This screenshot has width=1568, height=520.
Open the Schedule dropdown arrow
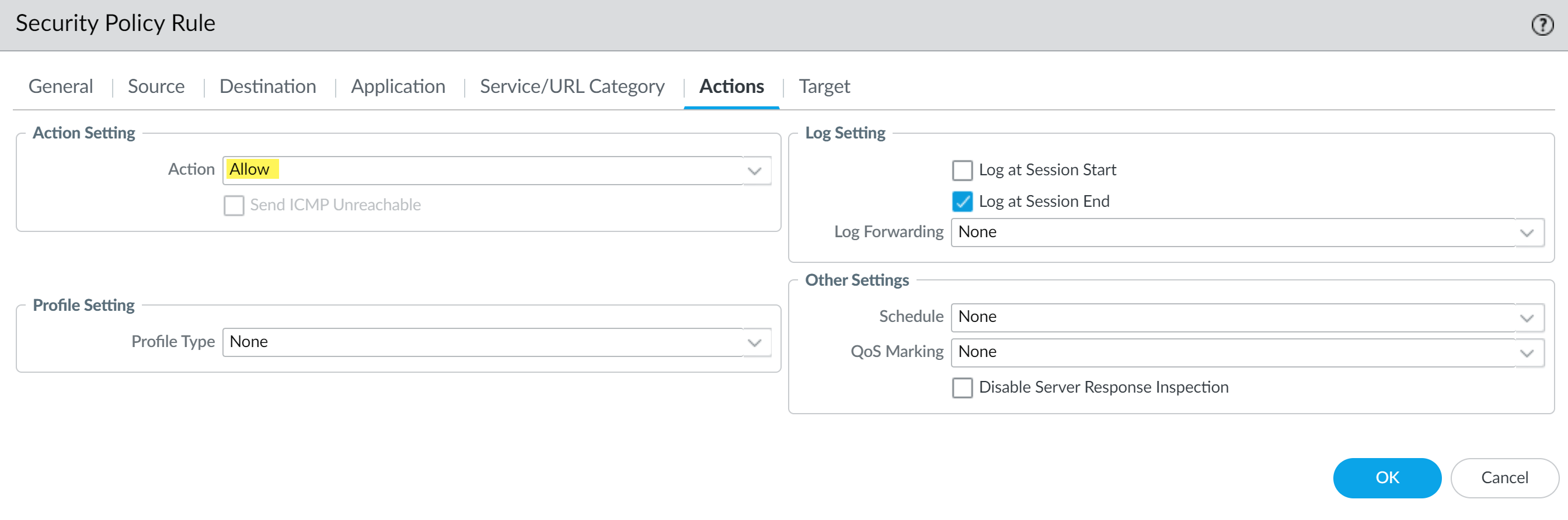1526,318
